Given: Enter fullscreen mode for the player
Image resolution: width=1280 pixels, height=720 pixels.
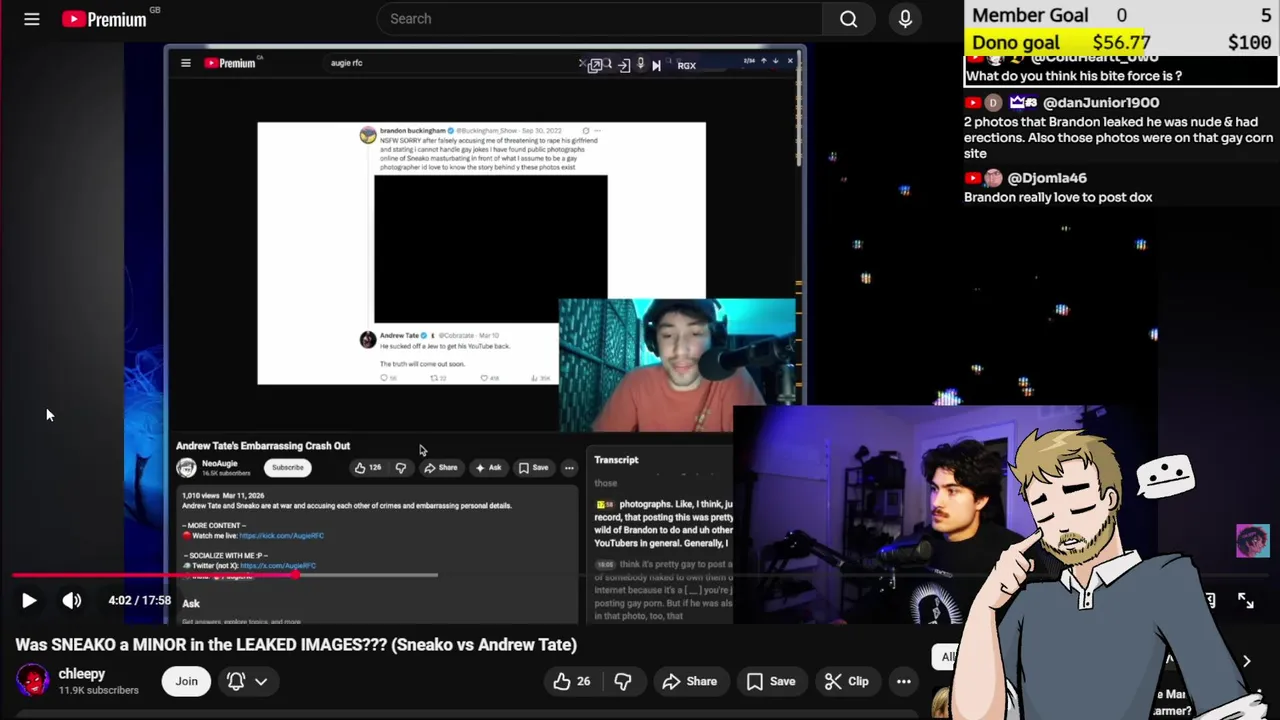Looking at the screenshot, I should pyautogui.click(x=1246, y=600).
